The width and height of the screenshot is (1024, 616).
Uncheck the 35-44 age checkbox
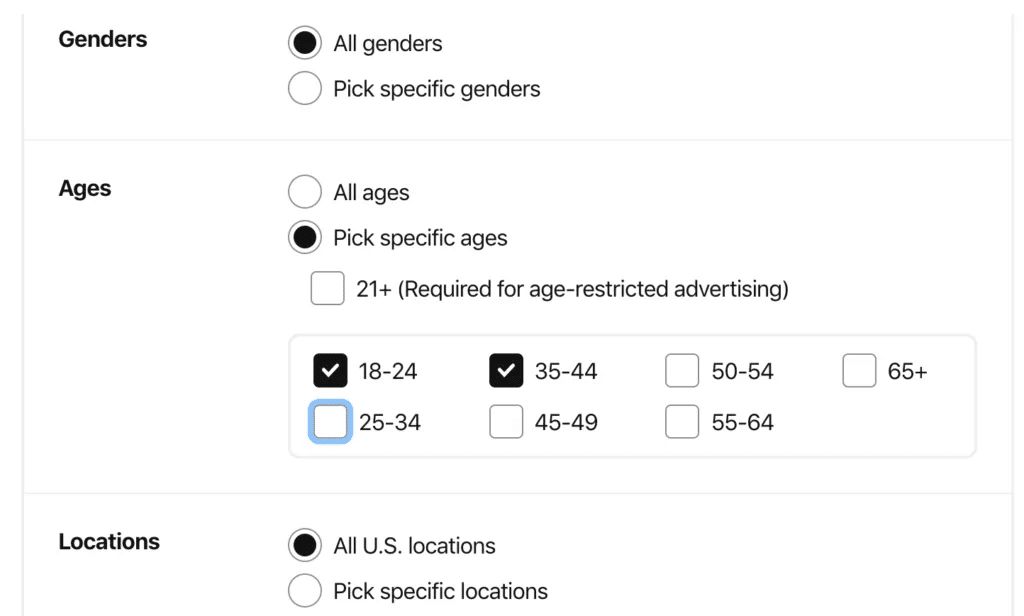[x=506, y=371]
